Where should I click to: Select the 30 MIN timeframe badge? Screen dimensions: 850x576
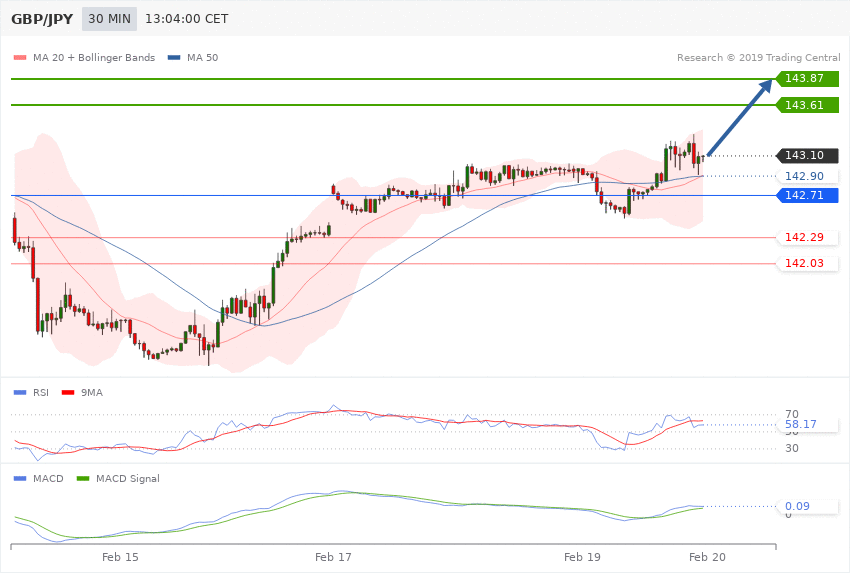click(110, 19)
